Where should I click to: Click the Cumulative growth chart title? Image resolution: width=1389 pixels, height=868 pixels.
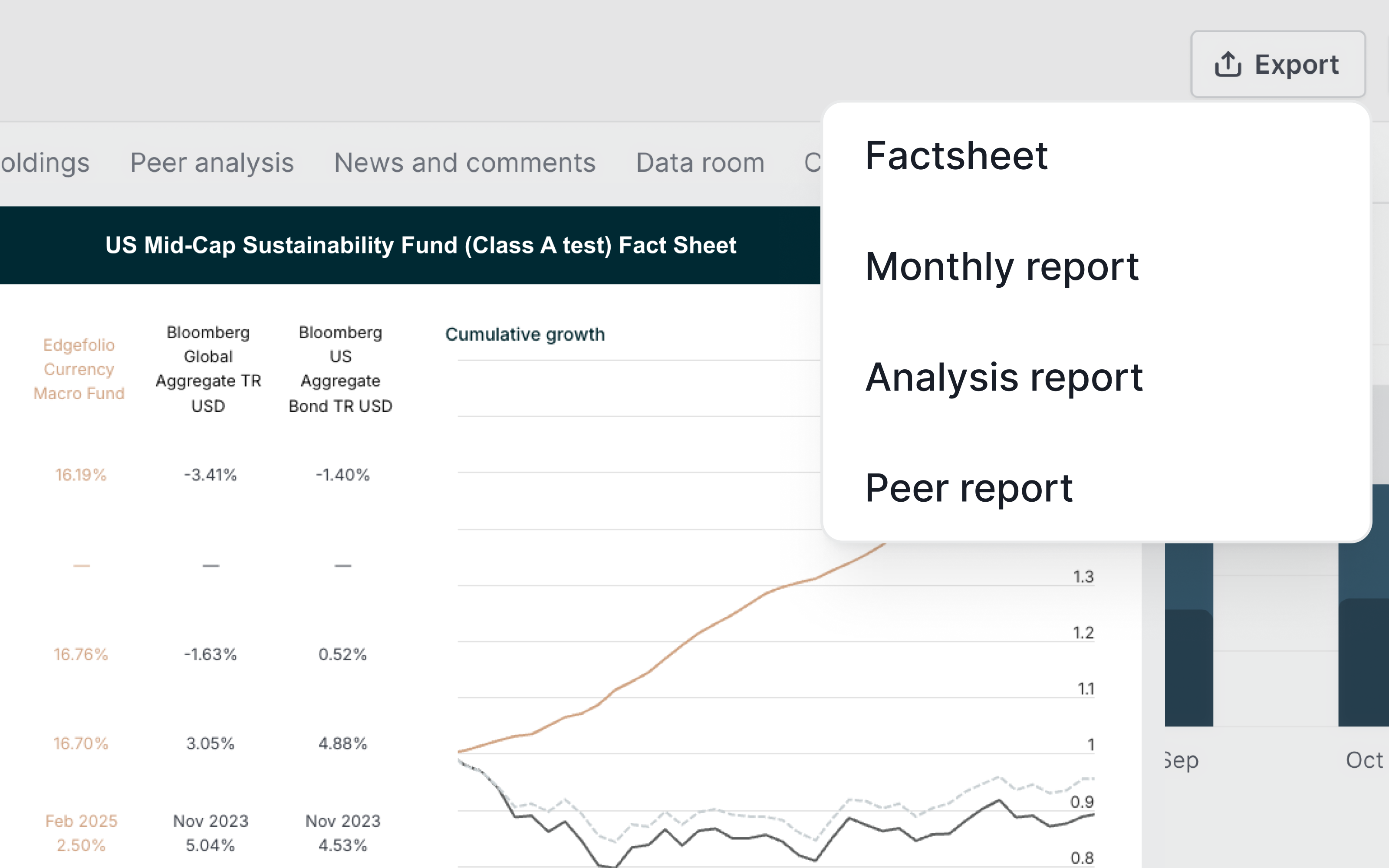525,334
